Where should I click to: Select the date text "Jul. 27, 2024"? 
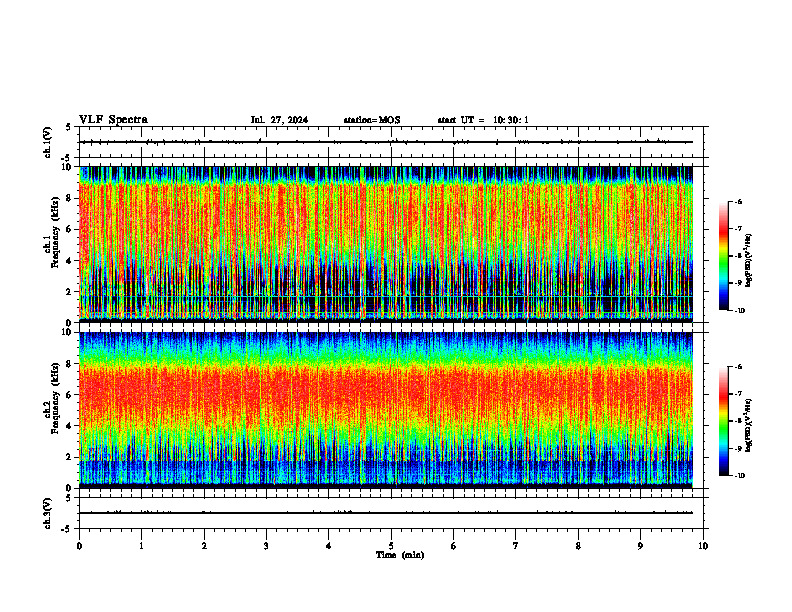[x=279, y=120]
